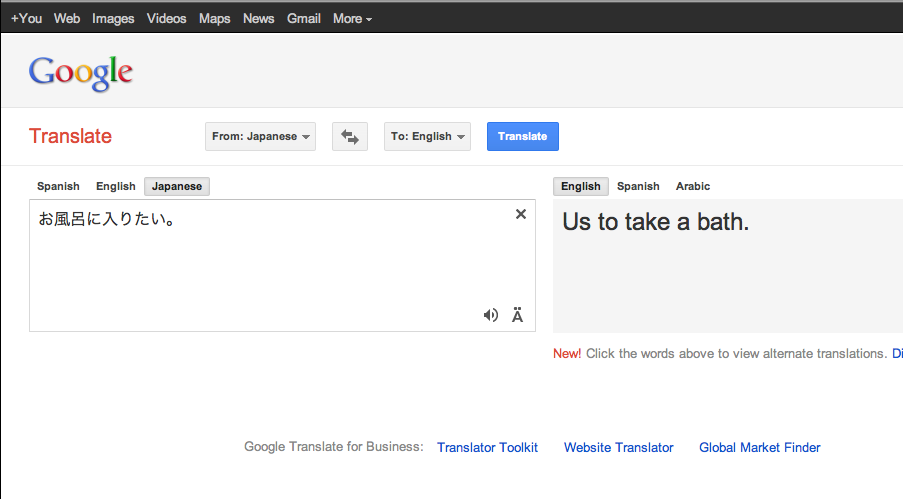Go to Images in top bar

(x=113, y=18)
